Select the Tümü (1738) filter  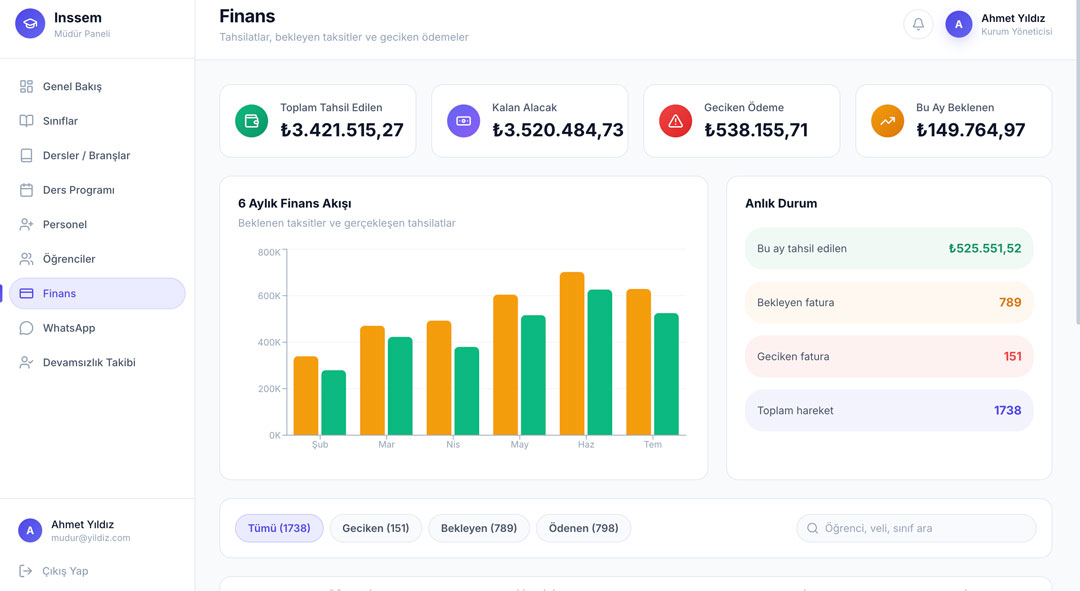pos(279,528)
